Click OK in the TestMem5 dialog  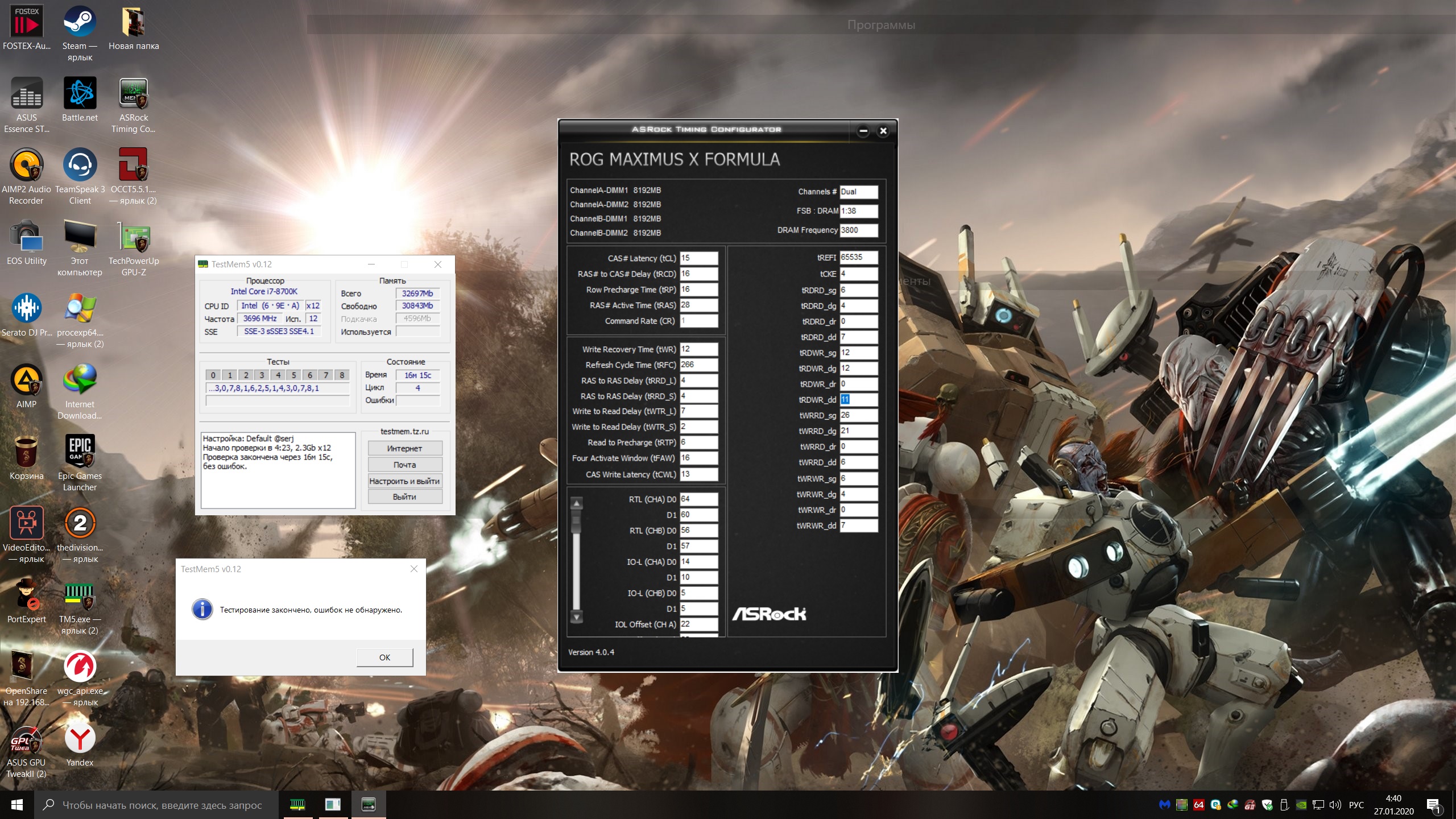(384, 657)
